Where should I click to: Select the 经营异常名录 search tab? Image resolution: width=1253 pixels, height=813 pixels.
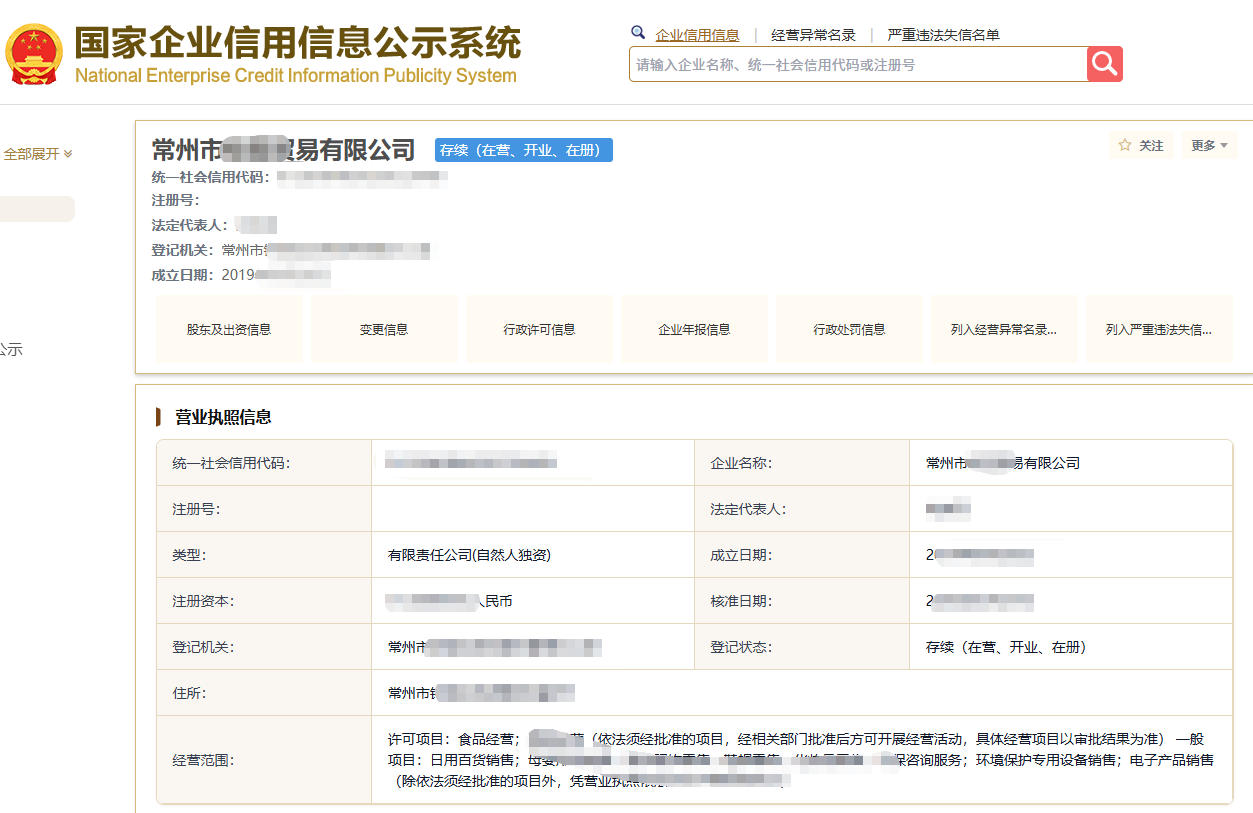pyautogui.click(x=813, y=35)
